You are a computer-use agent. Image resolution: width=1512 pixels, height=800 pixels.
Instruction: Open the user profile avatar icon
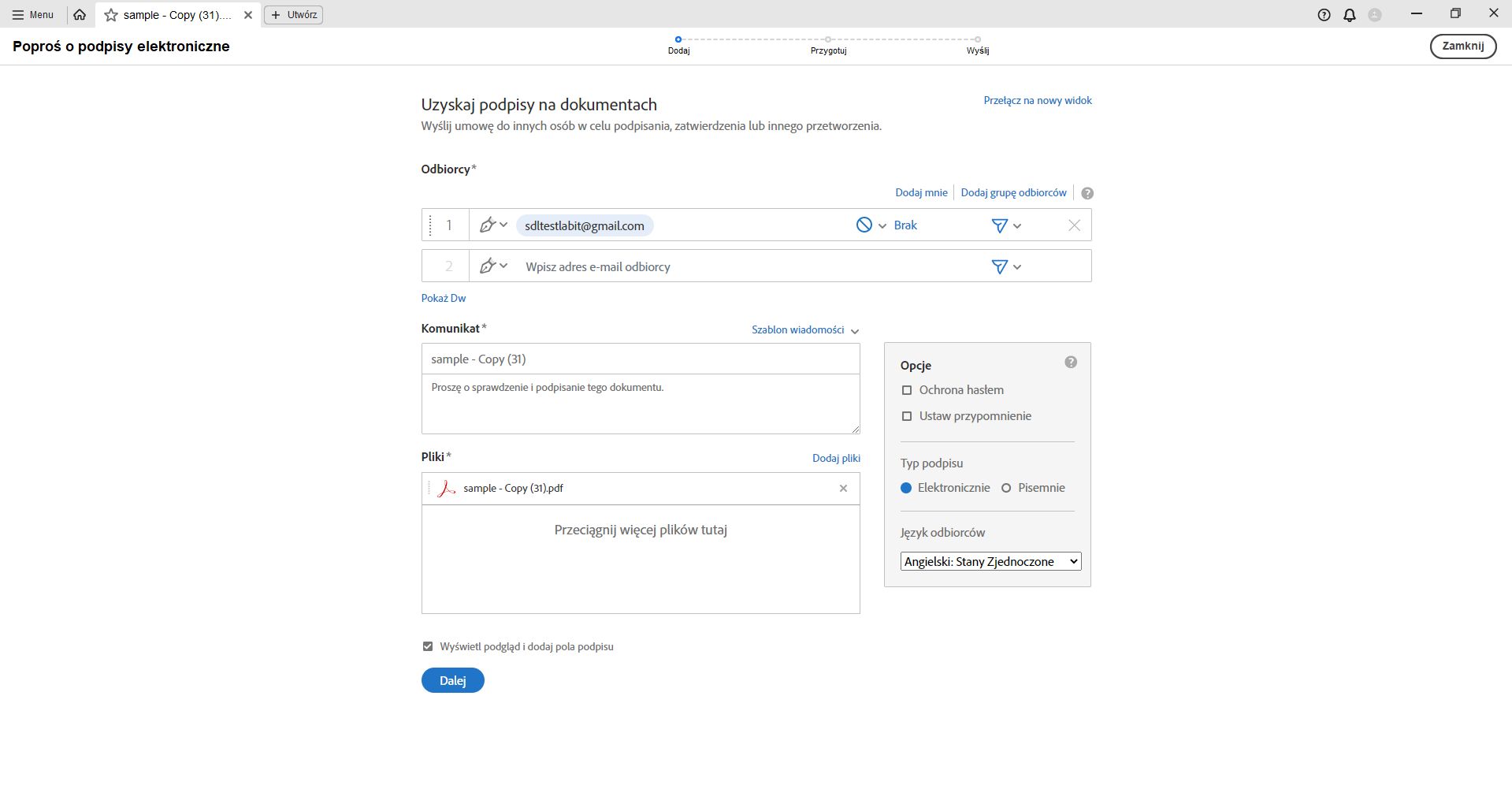coord(1375,15)
